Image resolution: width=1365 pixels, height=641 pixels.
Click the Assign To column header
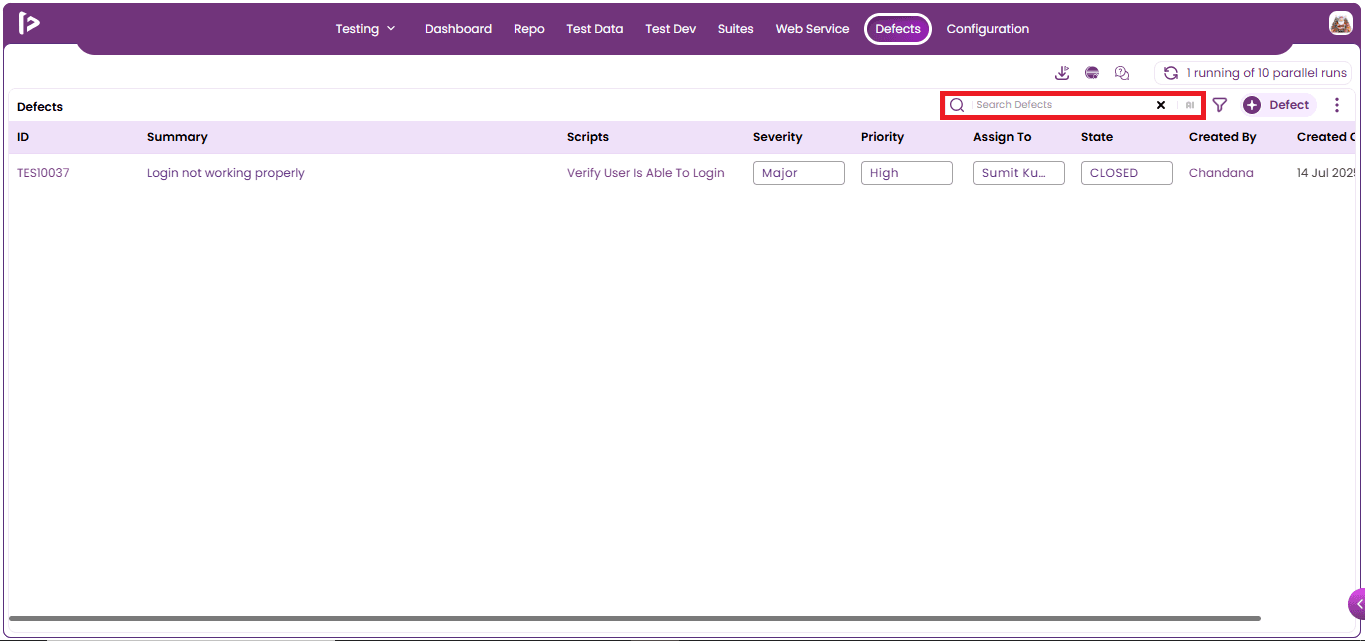[1002, 137]
